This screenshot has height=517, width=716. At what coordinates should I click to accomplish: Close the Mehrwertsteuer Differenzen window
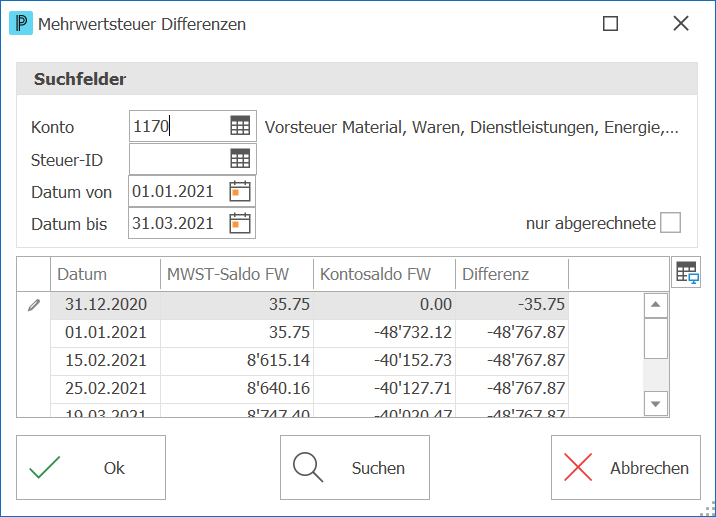(681, 23)
